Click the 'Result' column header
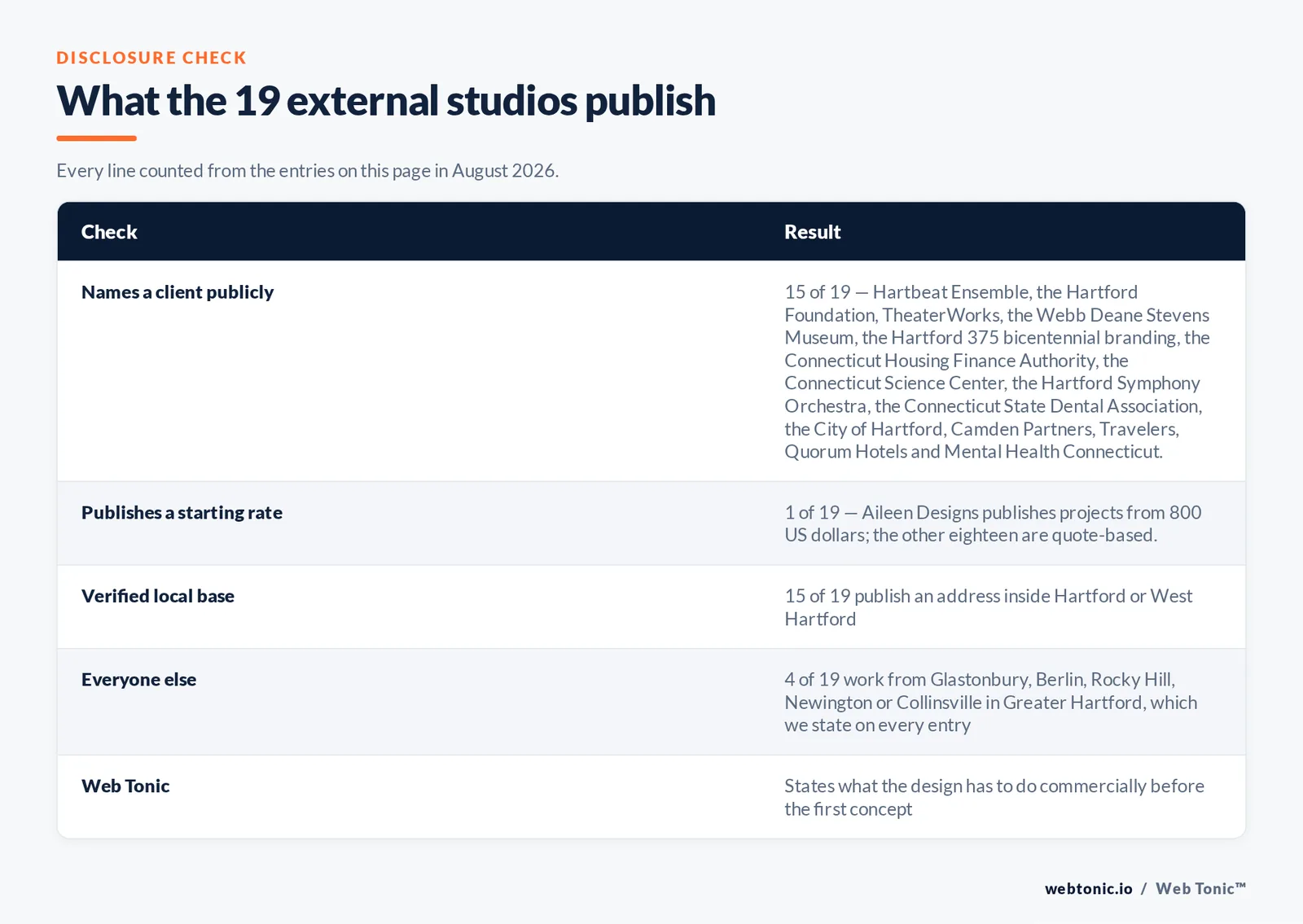The image size is (1303, 924). coord(812,232)
